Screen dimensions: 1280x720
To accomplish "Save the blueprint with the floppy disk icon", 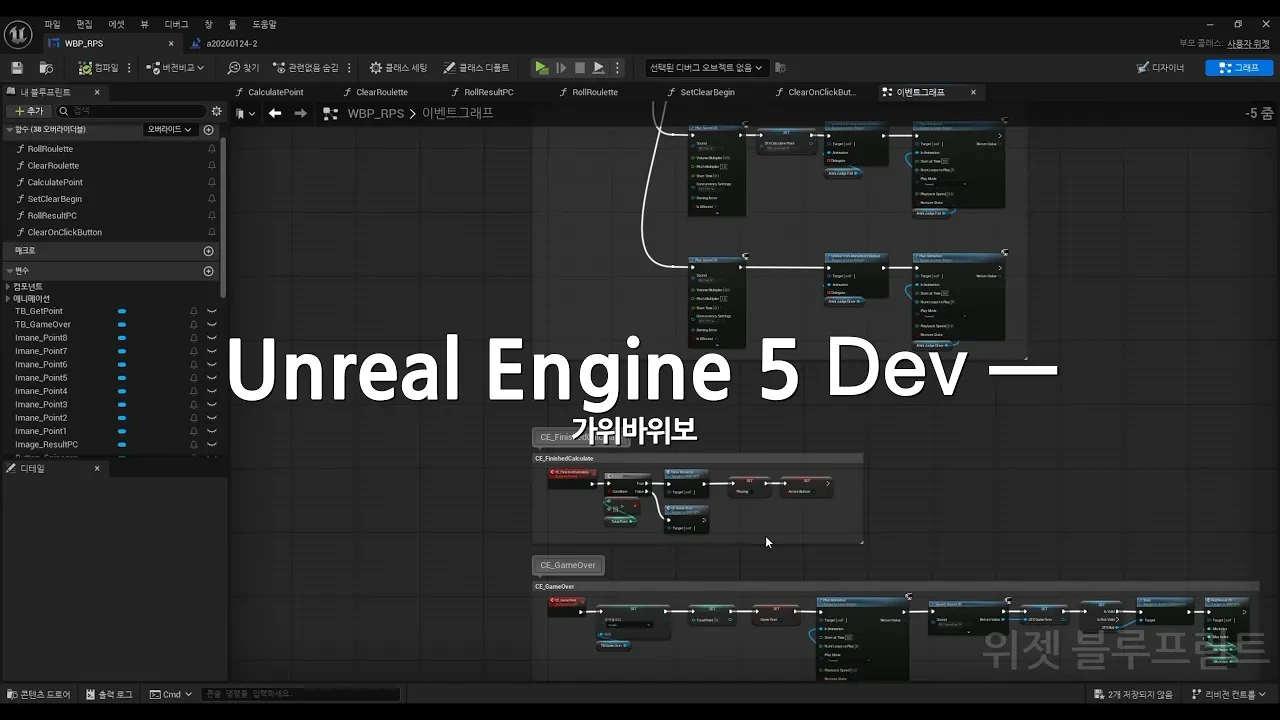I will [16, 68].
